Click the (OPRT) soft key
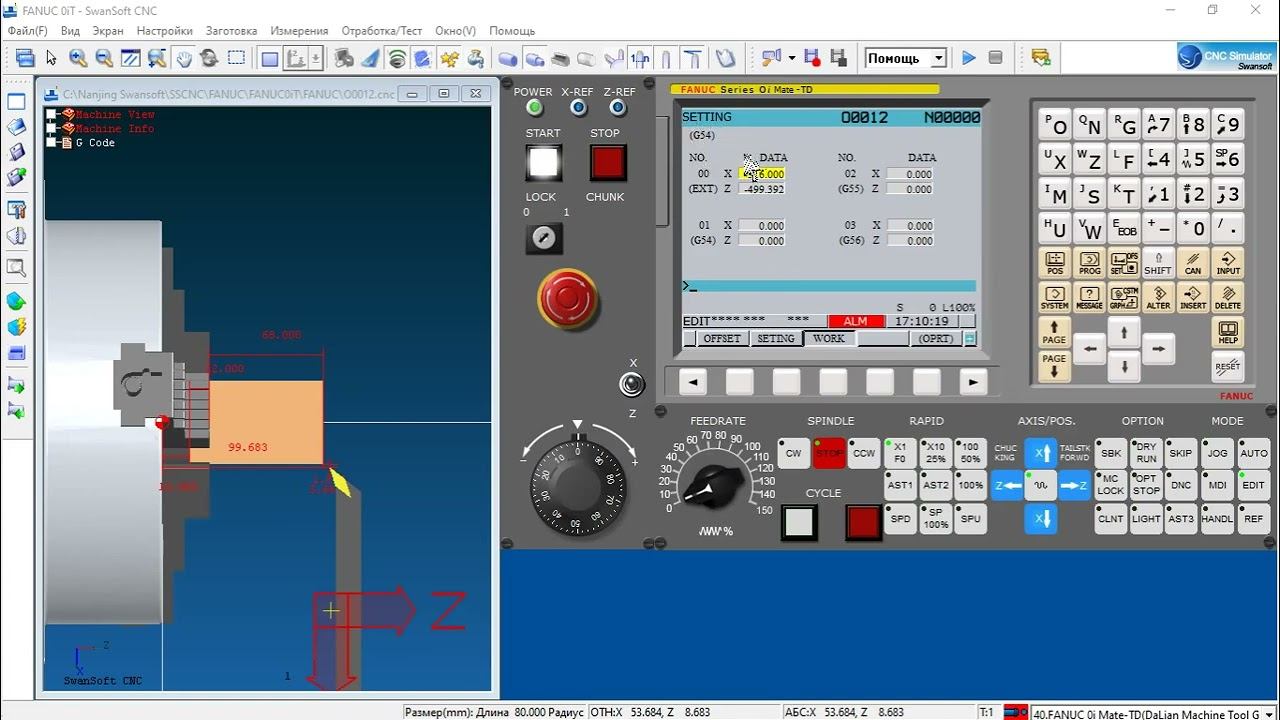 pos(936,338)
